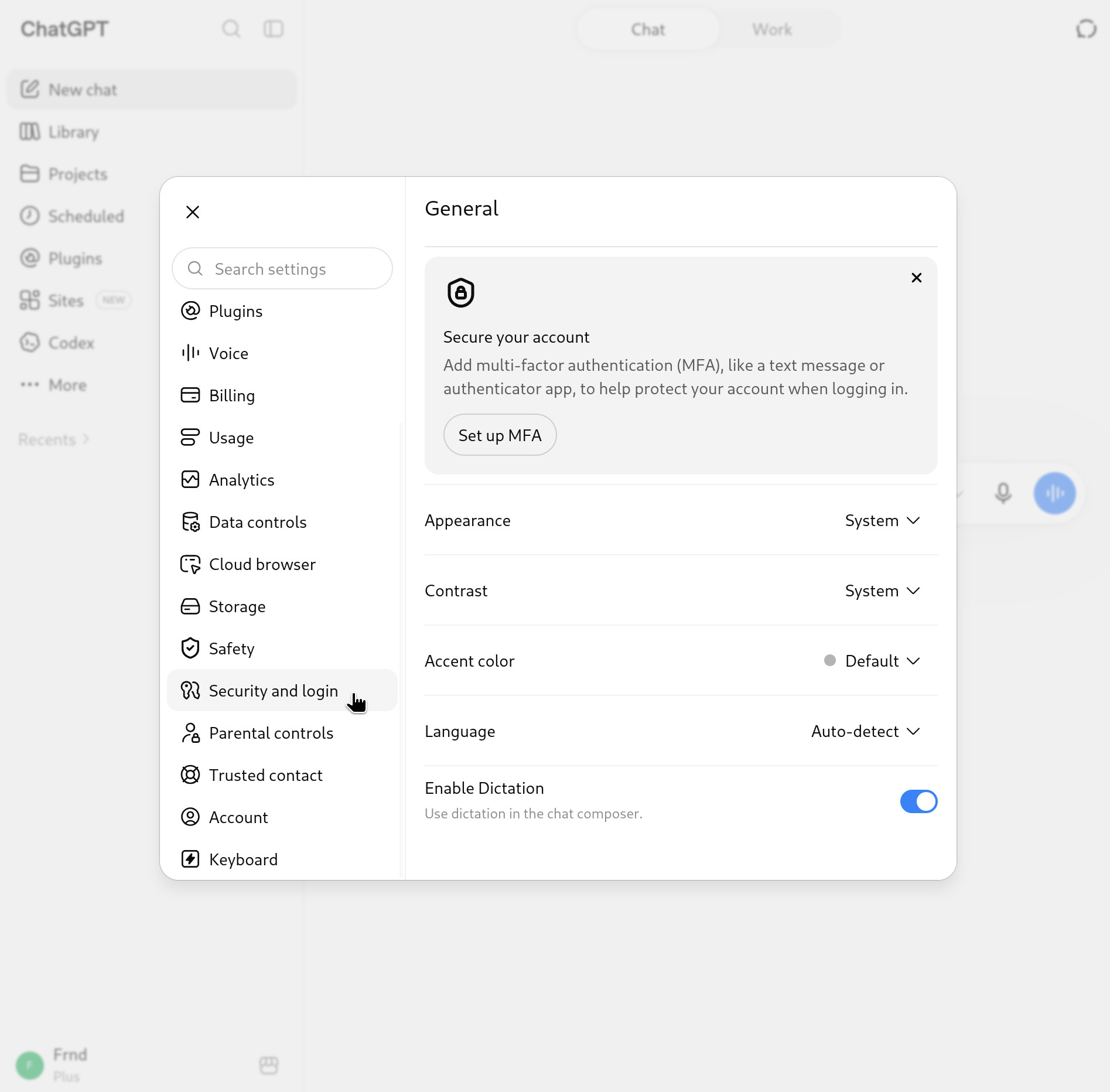Open Plugins settings in the dialog
Viewport: 1110px width, 1092px height.
click(282, 311)
